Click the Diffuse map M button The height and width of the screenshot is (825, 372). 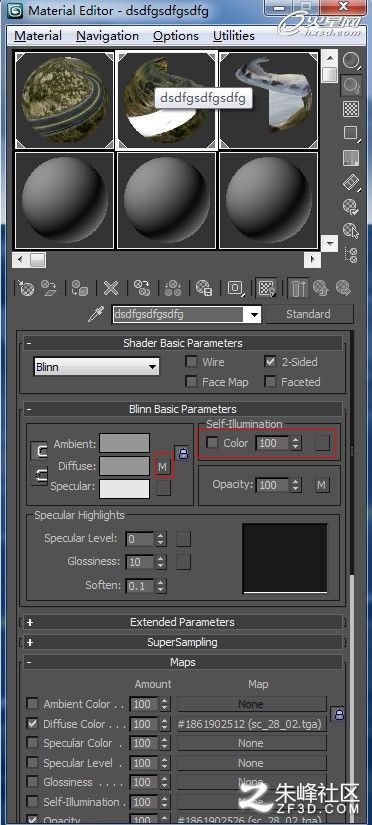[163, 467]
